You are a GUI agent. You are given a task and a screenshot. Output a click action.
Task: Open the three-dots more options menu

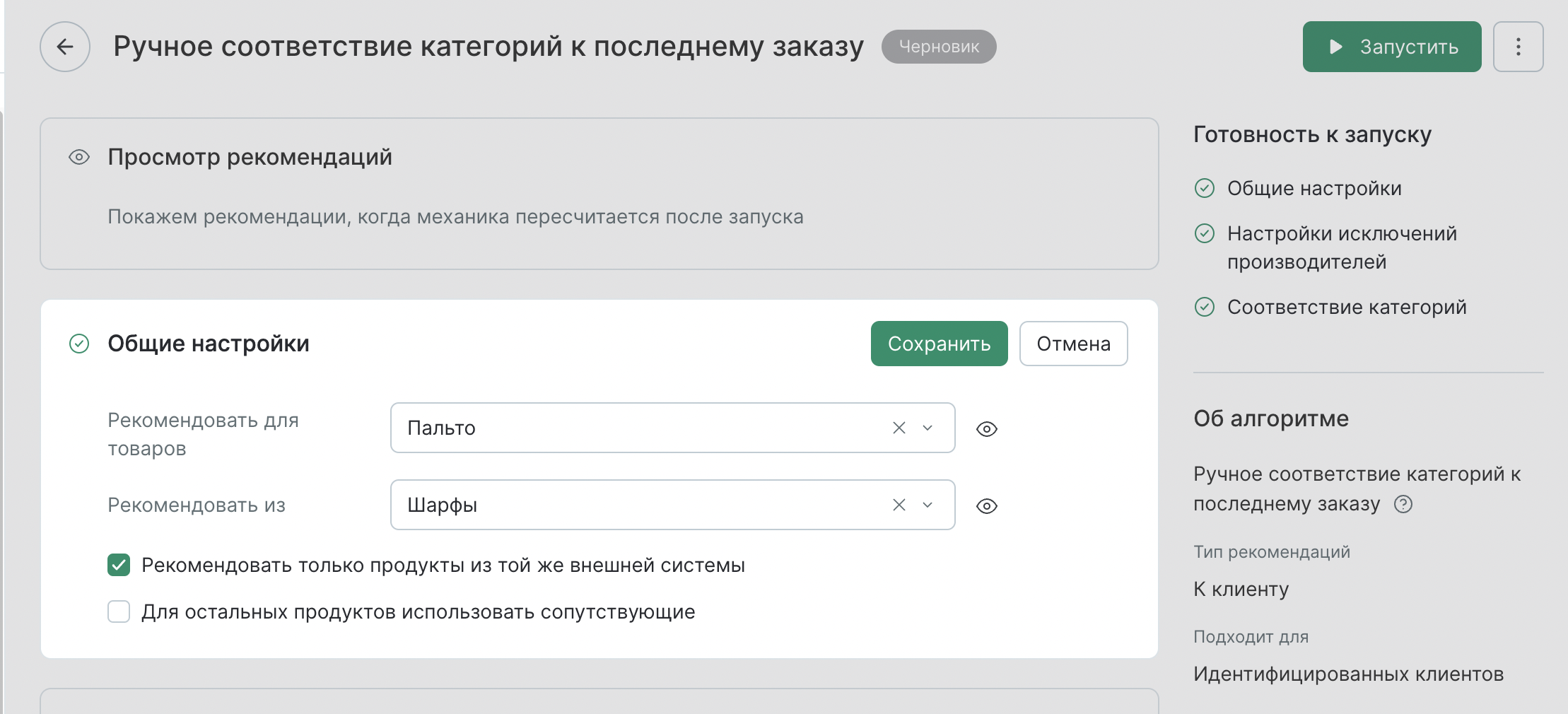(1518, 47)
